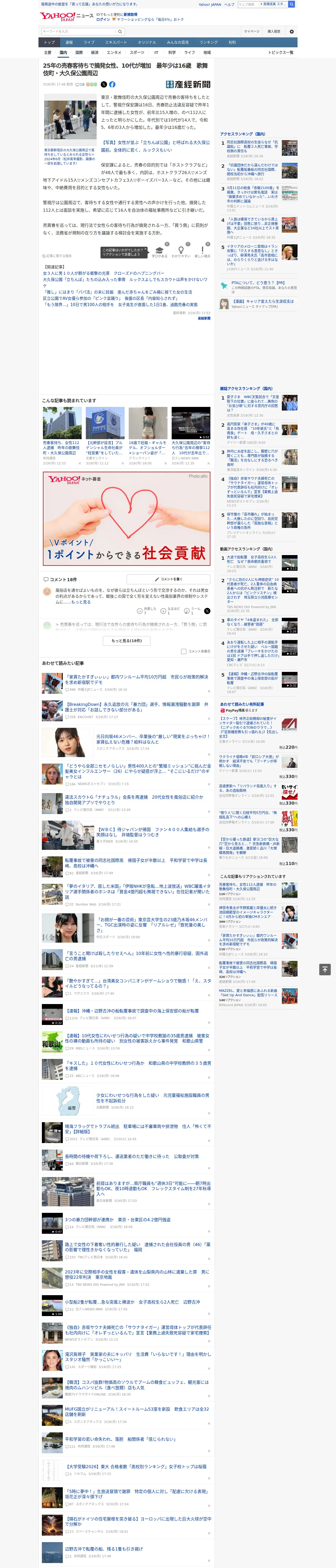The width and height of the screenshot is (336, 1568).
Task: Open article photo of Okubo Park street
Action: (x=70, y=120)
